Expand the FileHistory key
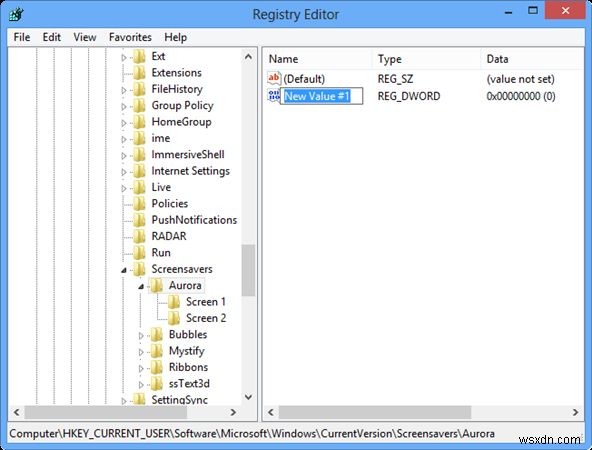This screenshot has width=592, height=450. [124, 90]
